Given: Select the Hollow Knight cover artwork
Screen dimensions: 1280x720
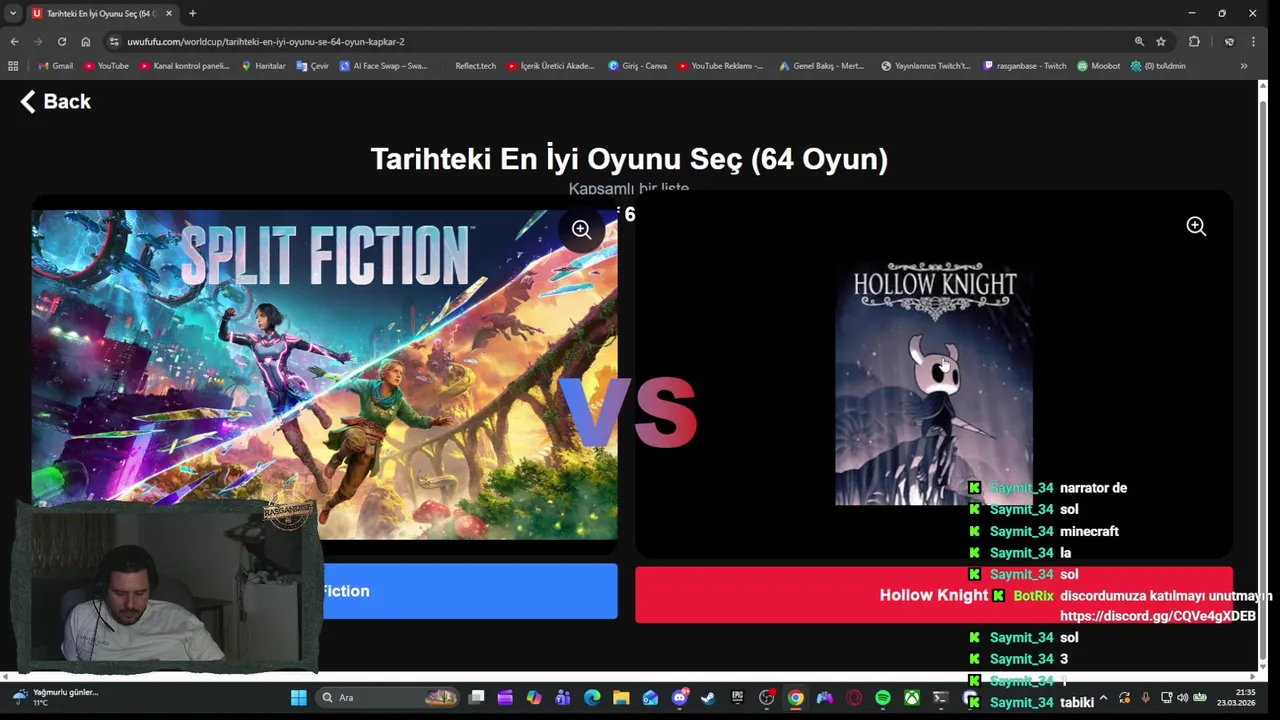Looking at the screenshot, I should [x=934, y=383].
